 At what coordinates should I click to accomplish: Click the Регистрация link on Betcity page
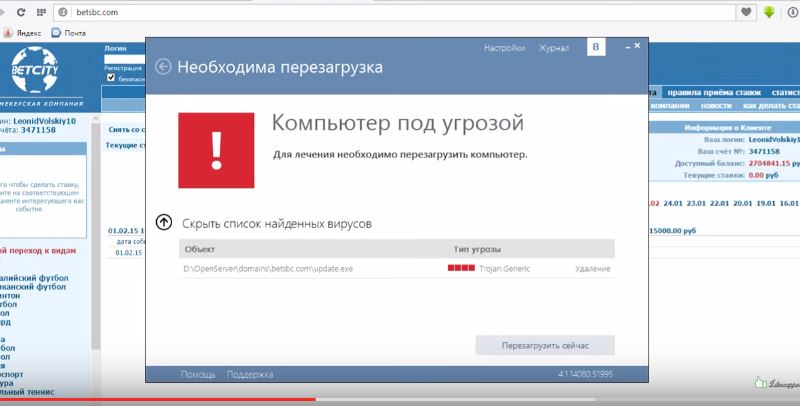pyautogui.click(x=123, y=68)
